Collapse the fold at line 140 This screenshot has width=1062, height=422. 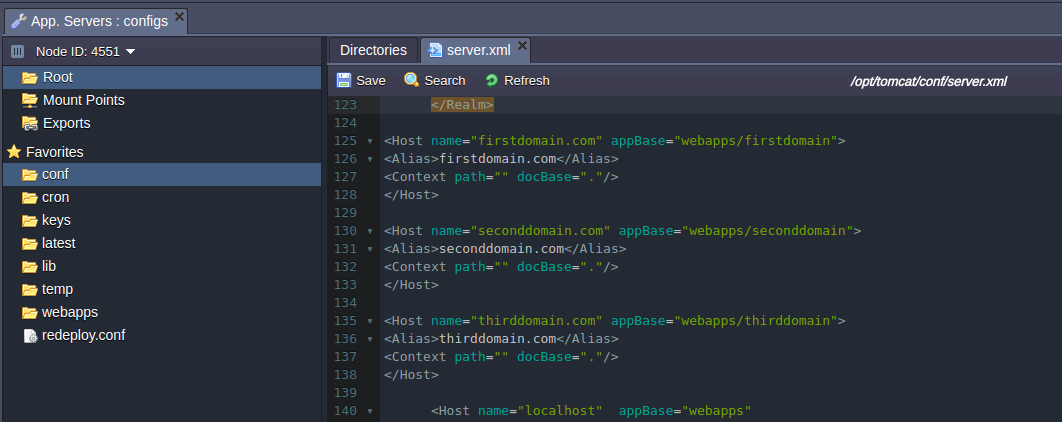[x=370, y=411]
